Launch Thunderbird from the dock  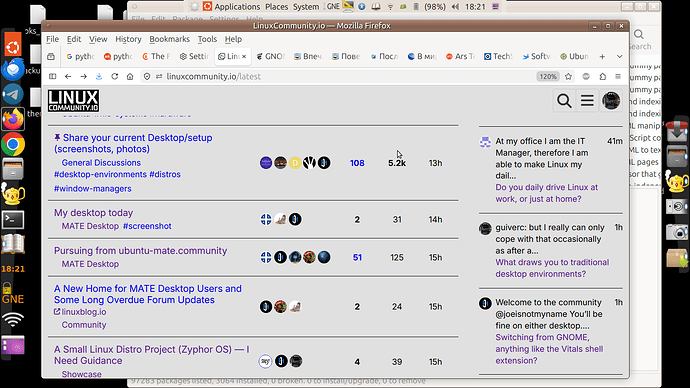13,70
